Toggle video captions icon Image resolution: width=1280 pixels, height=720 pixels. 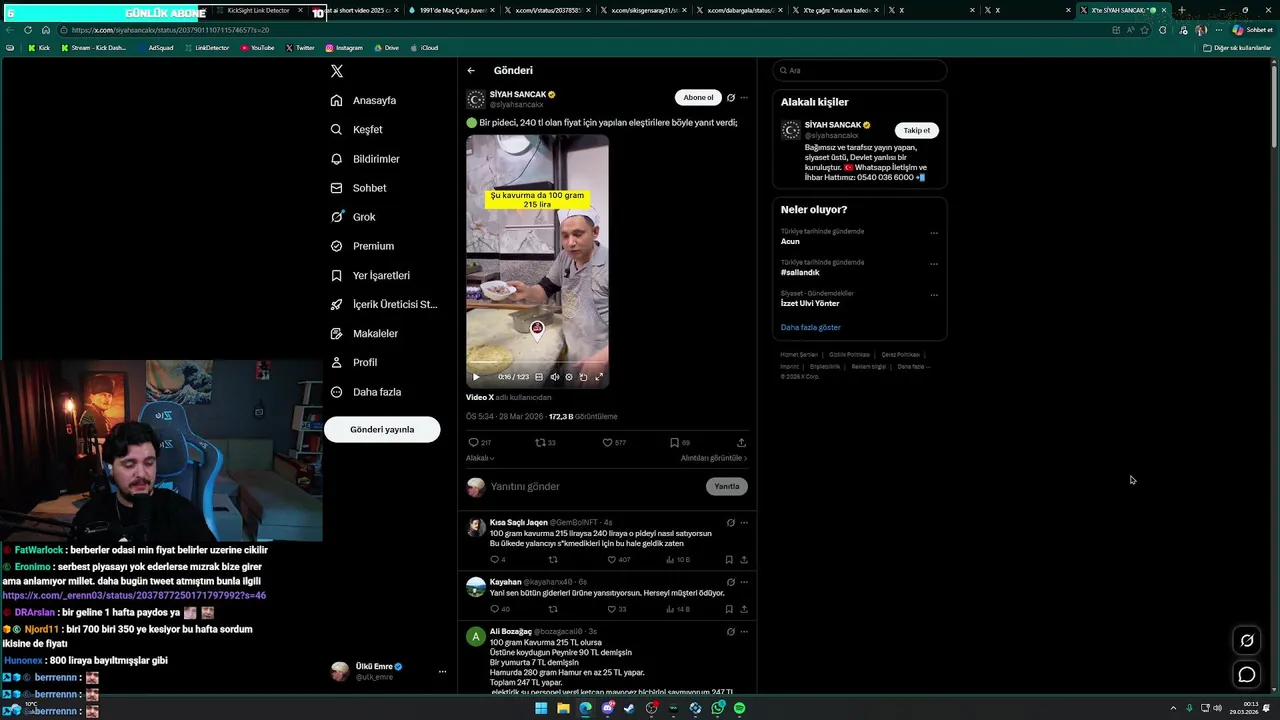tap(539, 377)
